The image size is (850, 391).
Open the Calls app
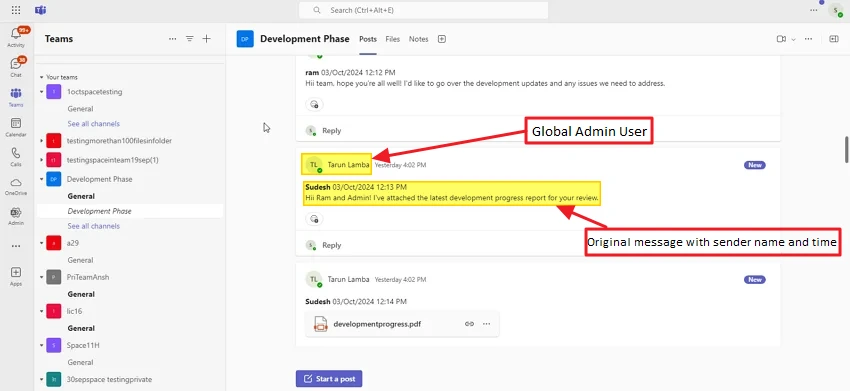click(x=16, y=157)
